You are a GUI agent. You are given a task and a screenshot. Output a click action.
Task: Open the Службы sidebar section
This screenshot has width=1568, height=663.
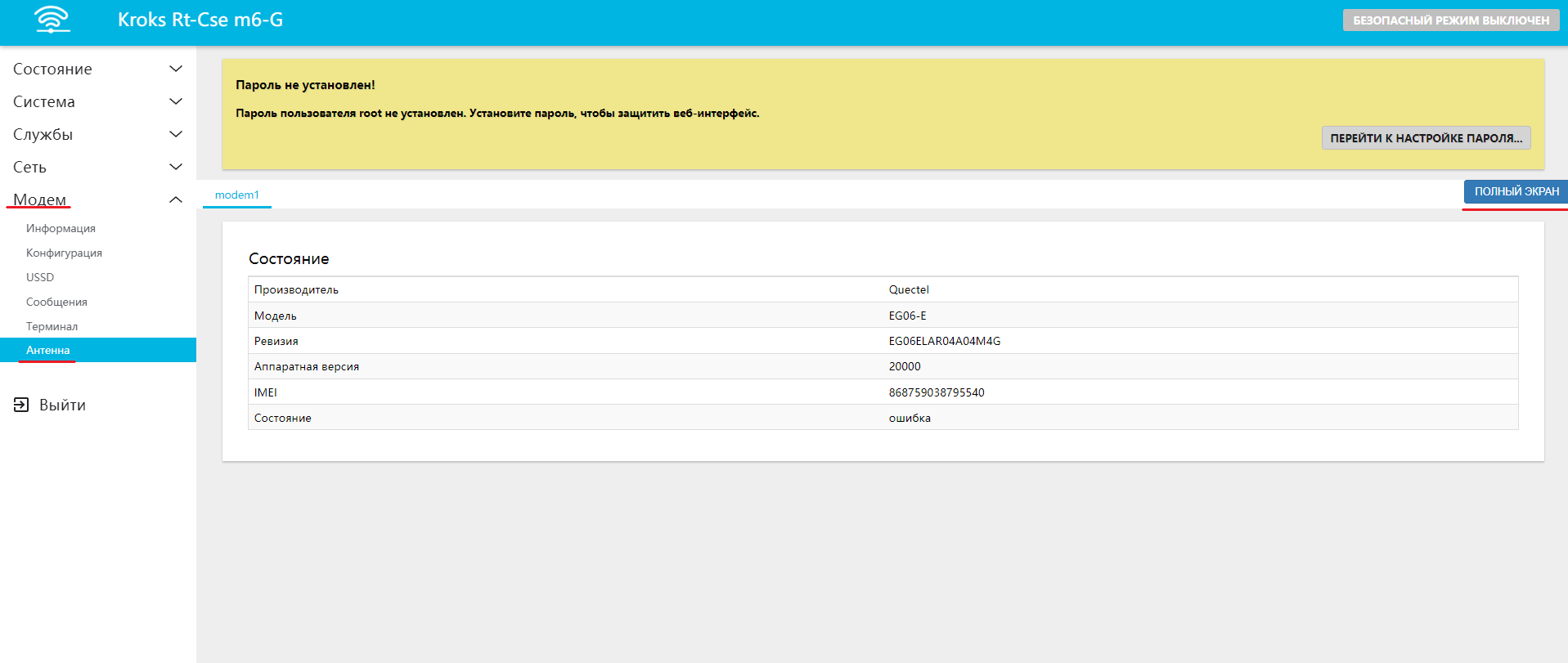click(43, 134)
